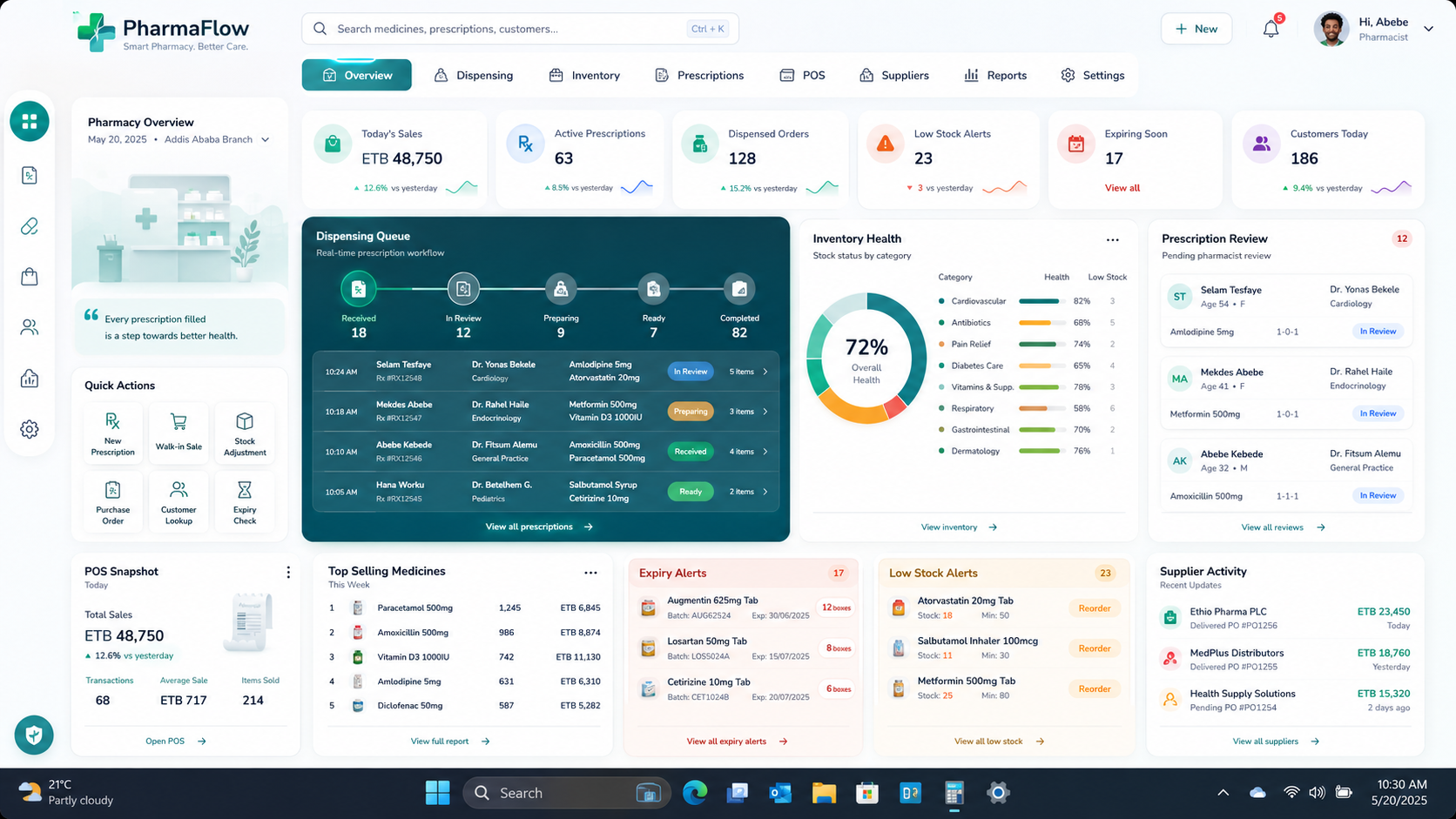Click the Windows taskbar Search box
The height and width of the screenshot is (819, 1456).
pyautogui.click(x=567, y=793)
